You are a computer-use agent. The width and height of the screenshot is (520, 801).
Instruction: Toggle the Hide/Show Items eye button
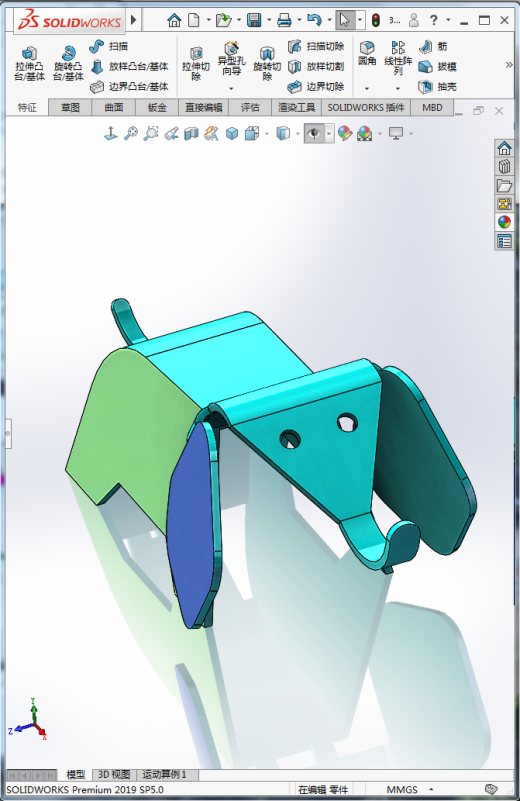(x=314, y=134)
